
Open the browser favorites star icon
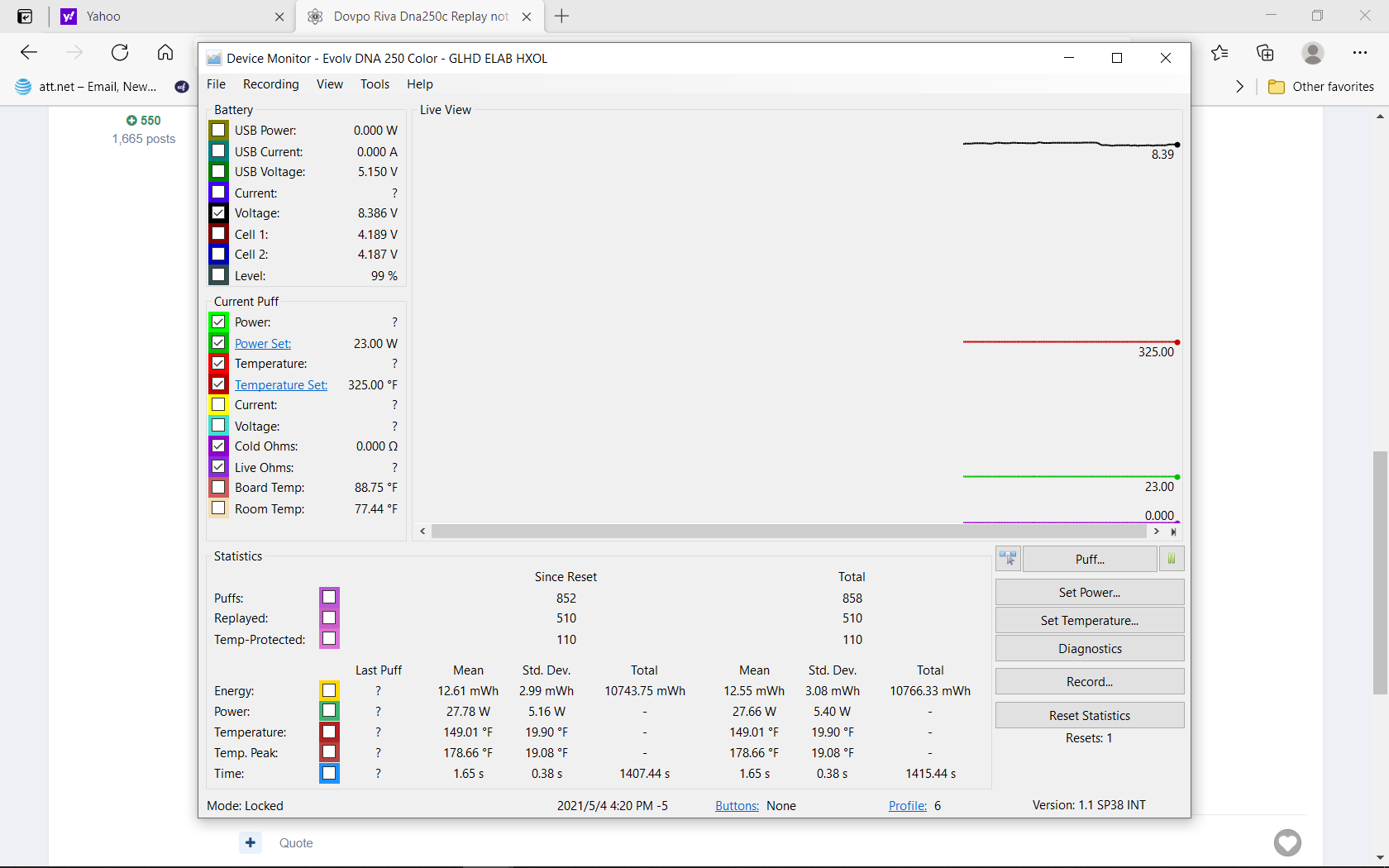click(x=1220, y=53)
